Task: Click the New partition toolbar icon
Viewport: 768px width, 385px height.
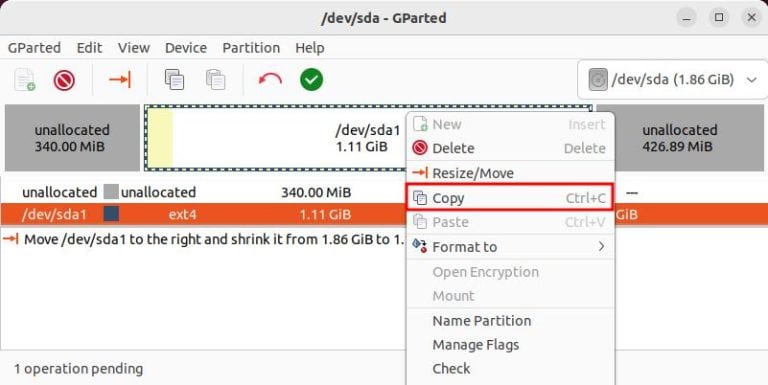Action: tap(24, 80)
